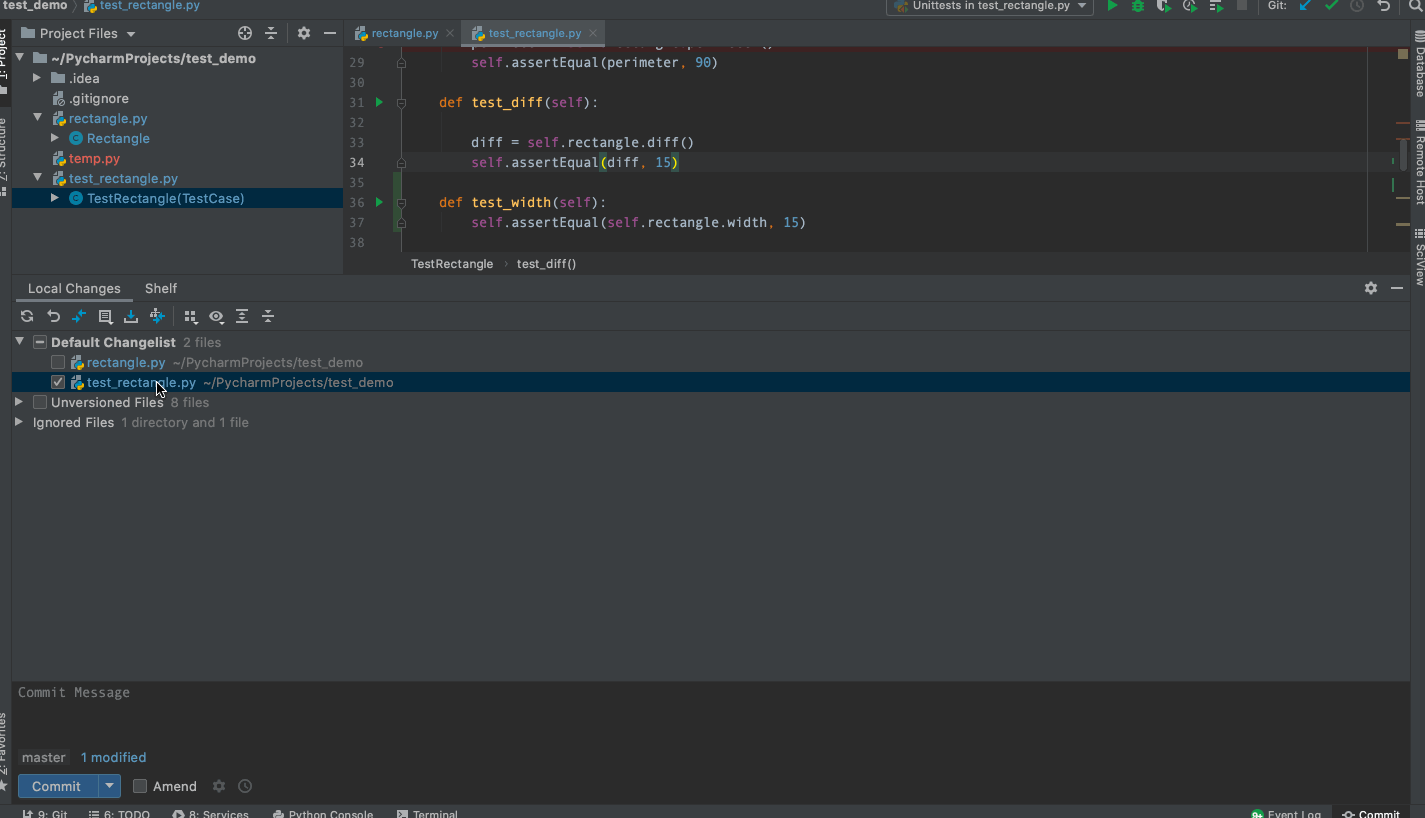This screenshot has height=818, width=1425.
Task: Collapse the test_rectangle.py tree node
Action: (37, 178)
